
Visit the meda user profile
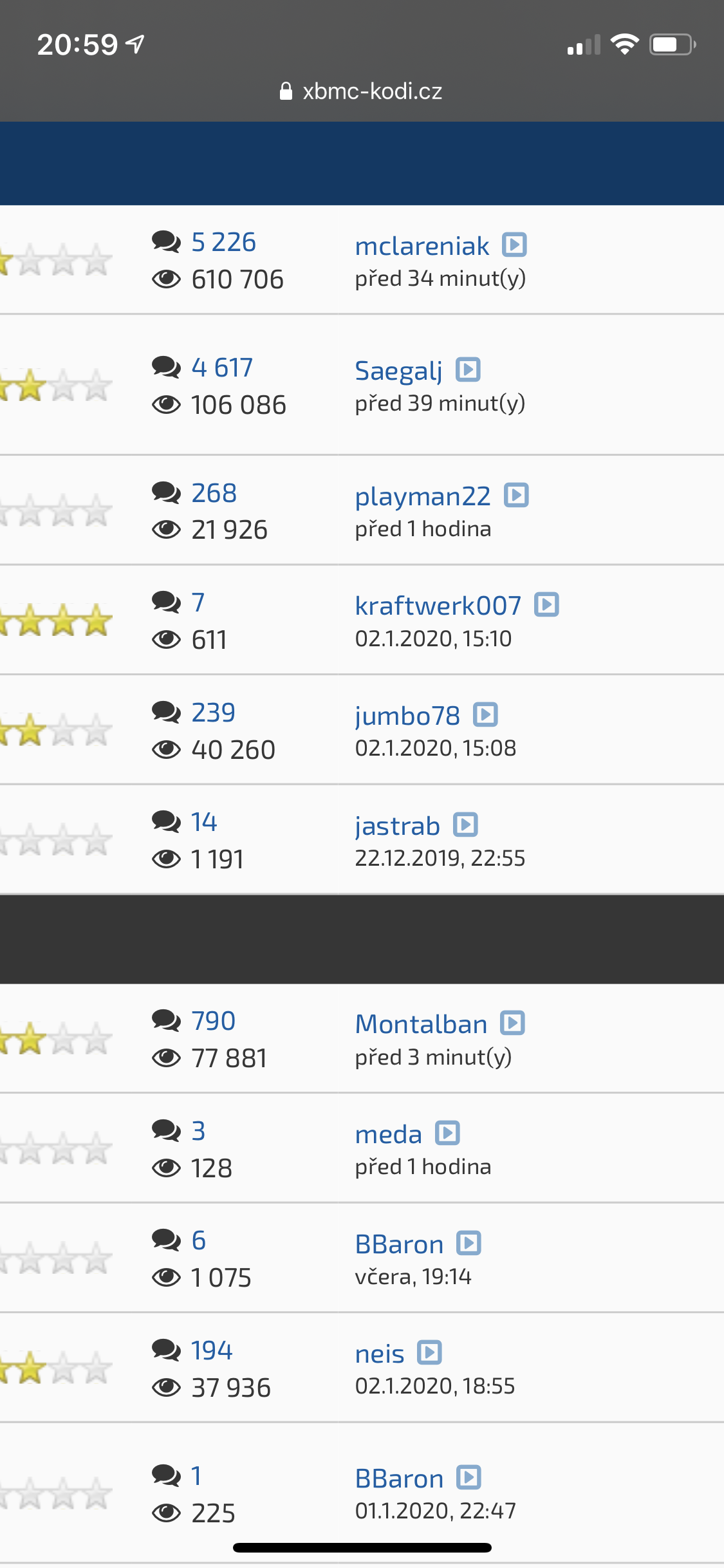point(389,1134)
